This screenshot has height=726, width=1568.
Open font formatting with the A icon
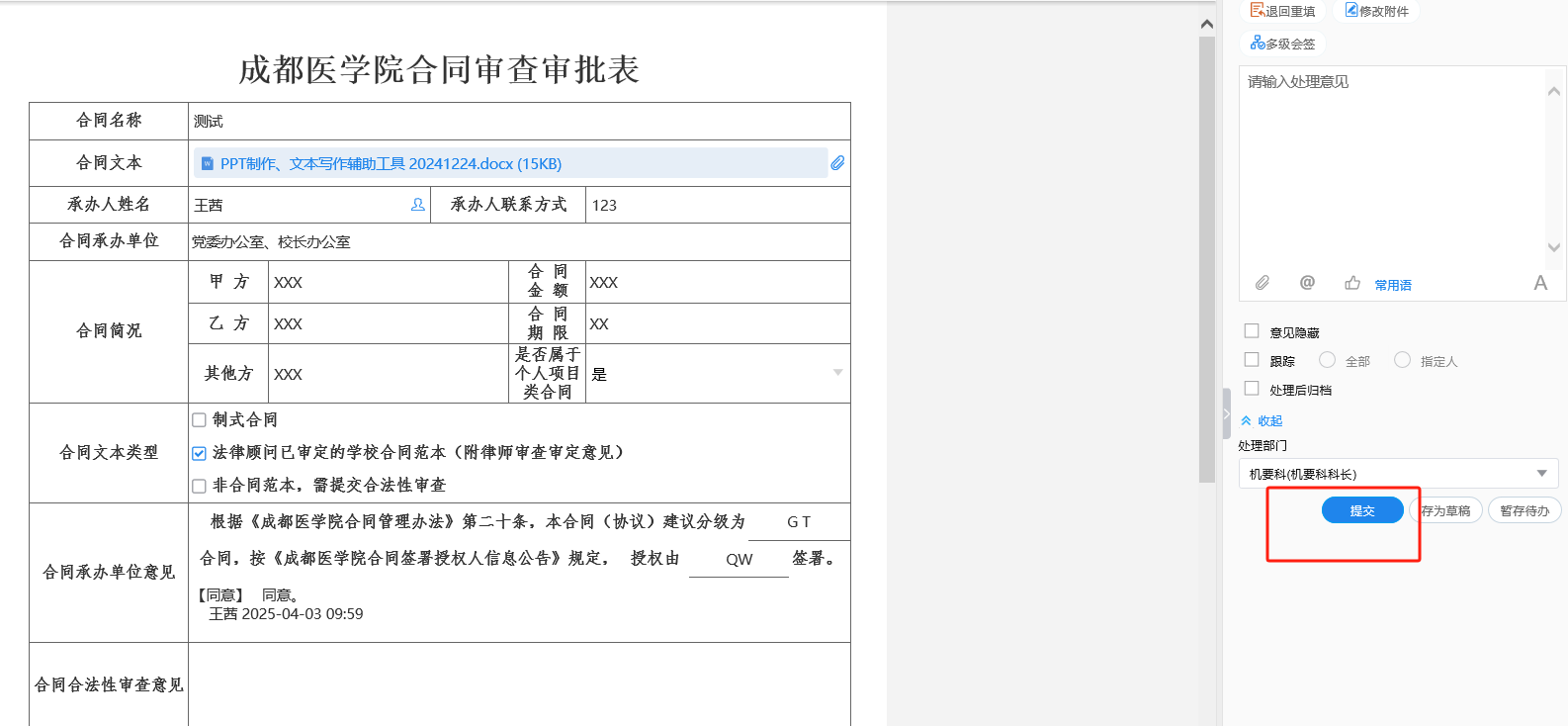coord(1539,283)
